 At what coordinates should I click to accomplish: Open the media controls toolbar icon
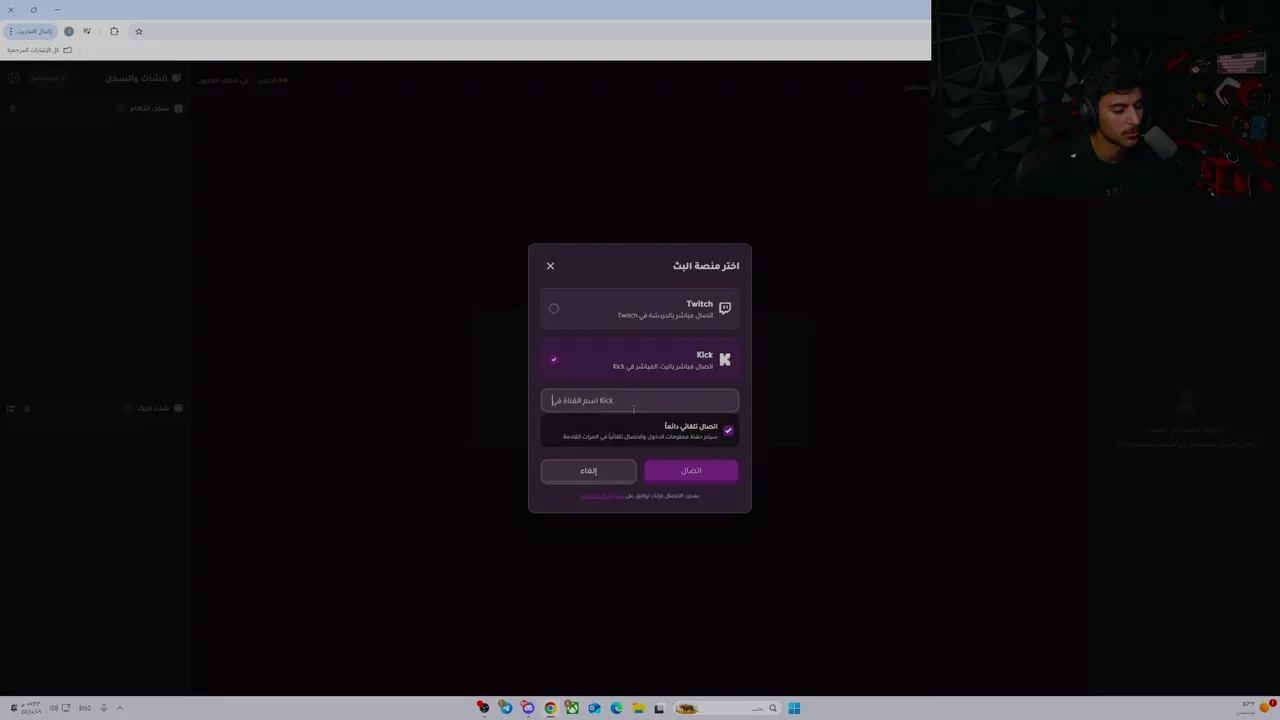(87, 31)
